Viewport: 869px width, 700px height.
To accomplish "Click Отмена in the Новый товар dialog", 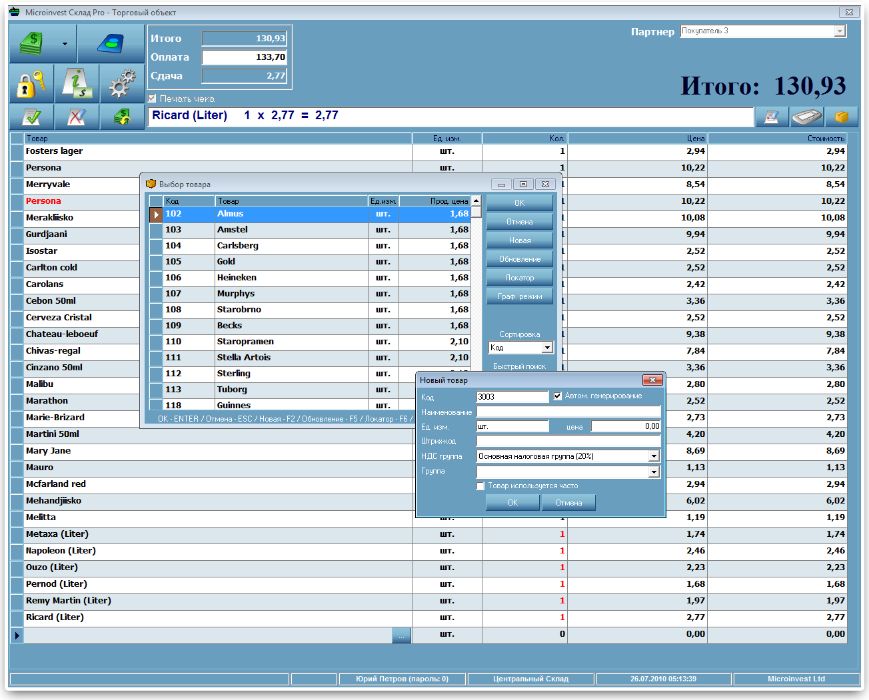I will [569, 503].
